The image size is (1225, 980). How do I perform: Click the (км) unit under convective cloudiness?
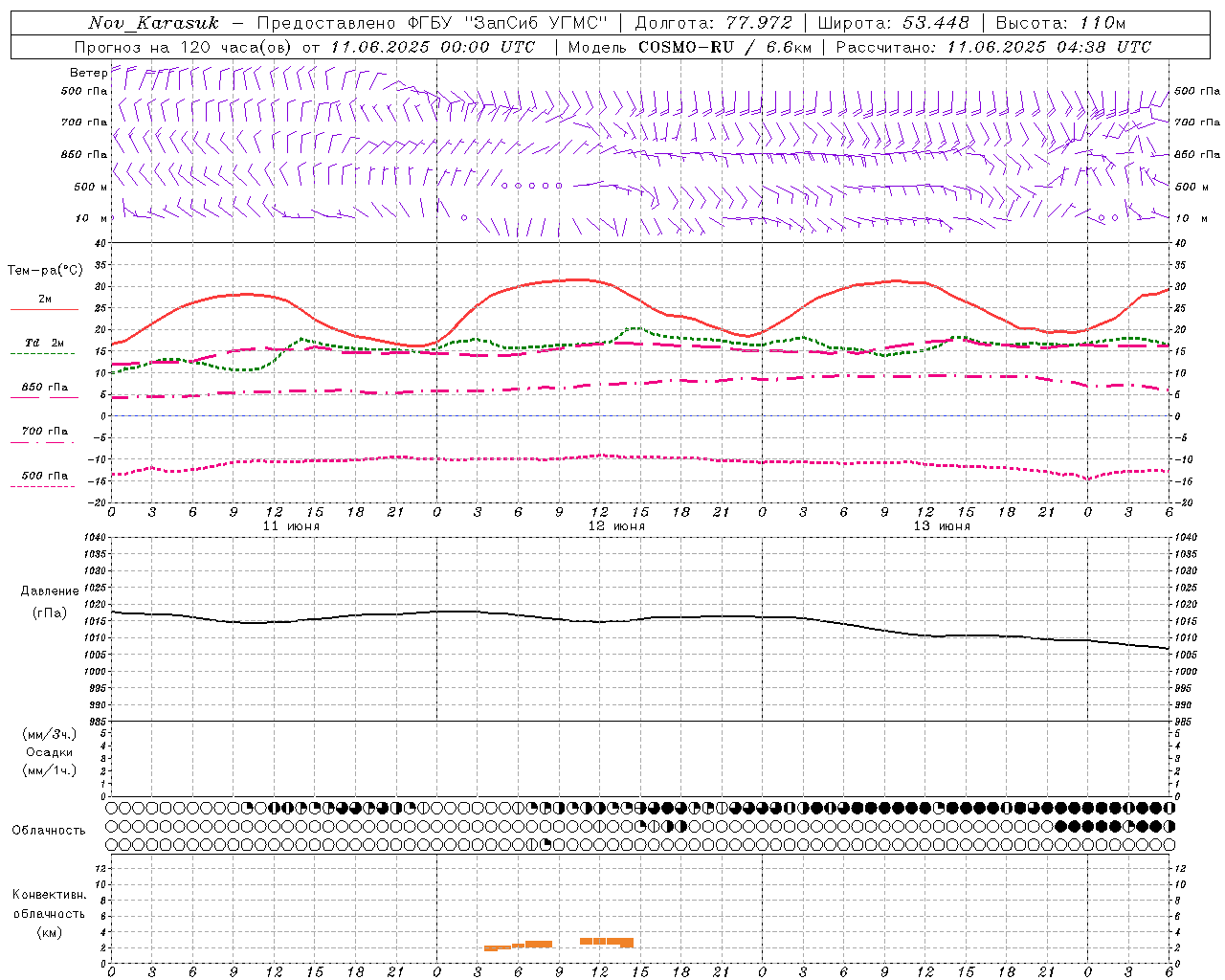(x=49, y=932)
